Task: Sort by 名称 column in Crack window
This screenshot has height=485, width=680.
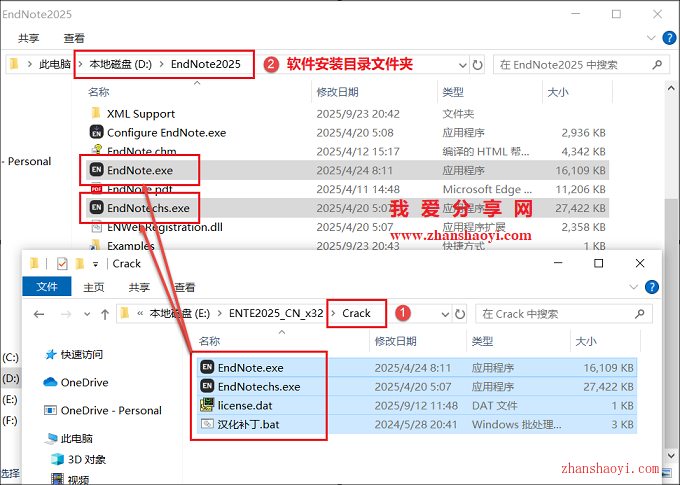Action: pyautogui.click(x=209, y=341)
